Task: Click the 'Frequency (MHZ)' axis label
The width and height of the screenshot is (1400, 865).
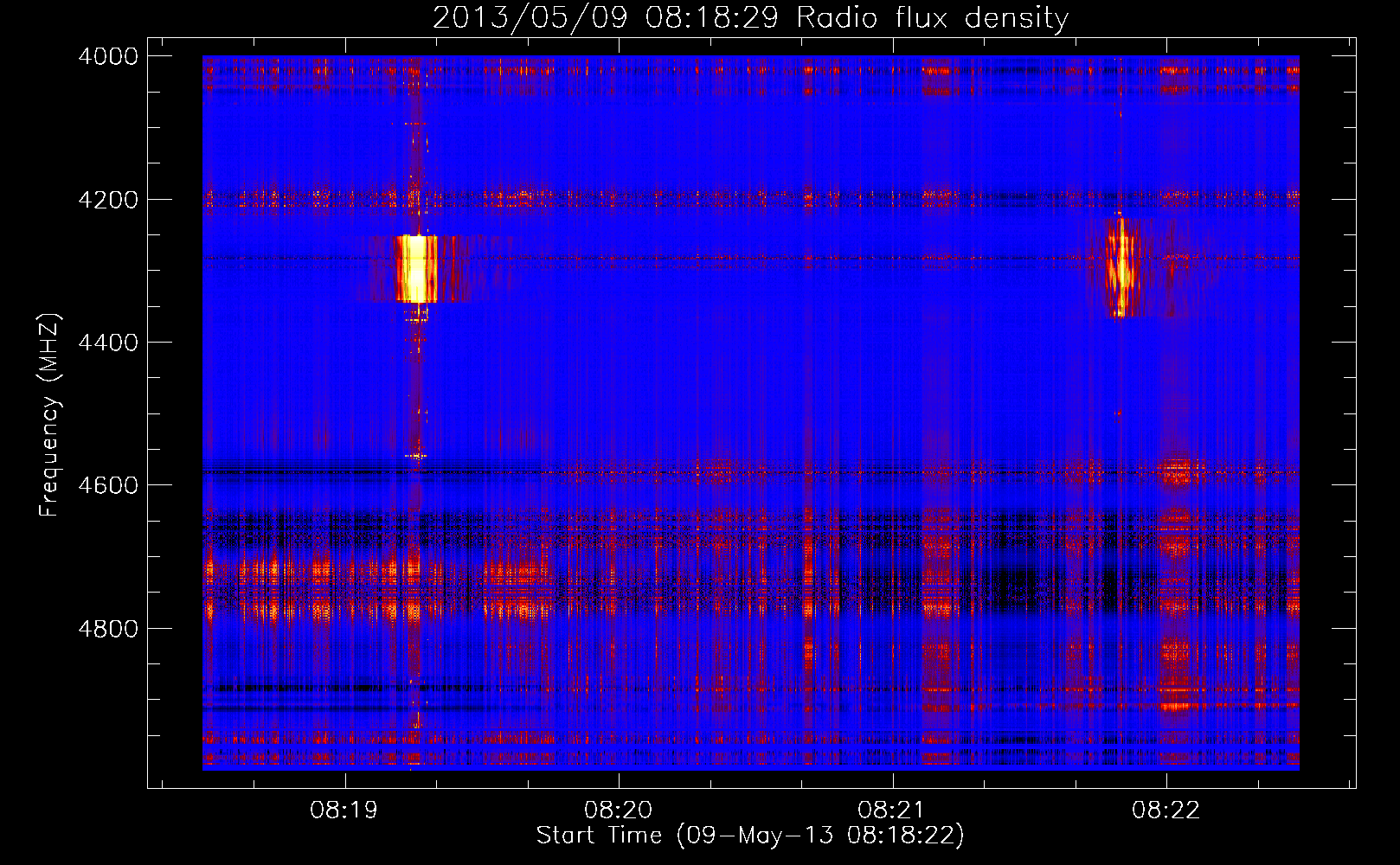Action: pyautogui.click(x=49, y=414)
